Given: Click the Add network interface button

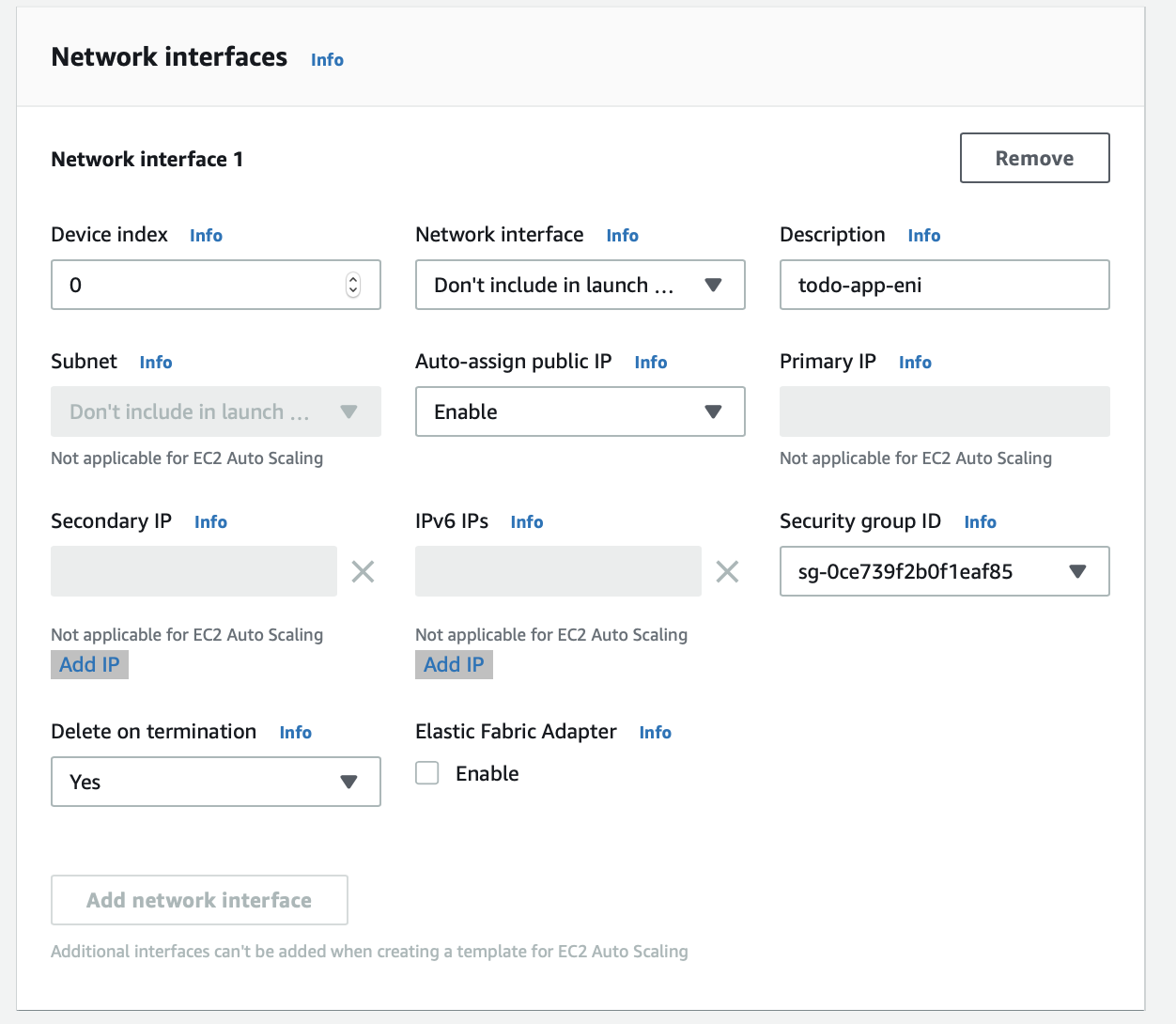Looking at the screenshot, I should pos(199,899).
